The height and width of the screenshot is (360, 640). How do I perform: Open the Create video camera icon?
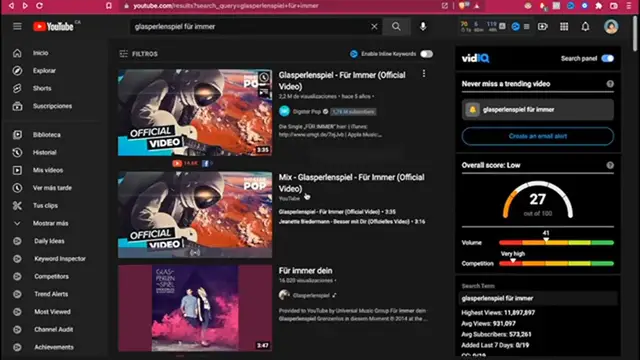[542, 27]
